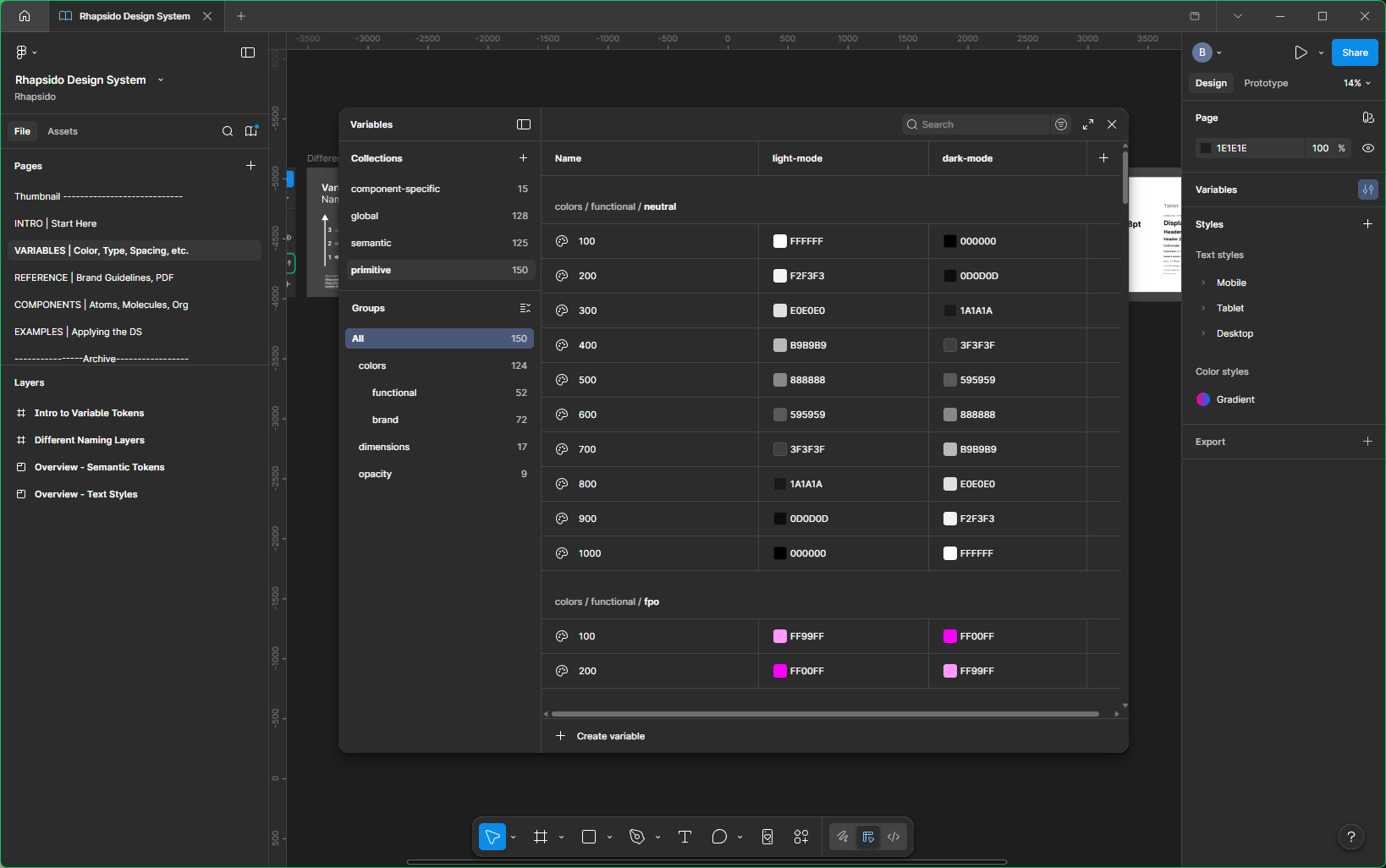Click Create variable at the bottom
Viewport: 1386px width, 868px height.
[x=609, y=736]
